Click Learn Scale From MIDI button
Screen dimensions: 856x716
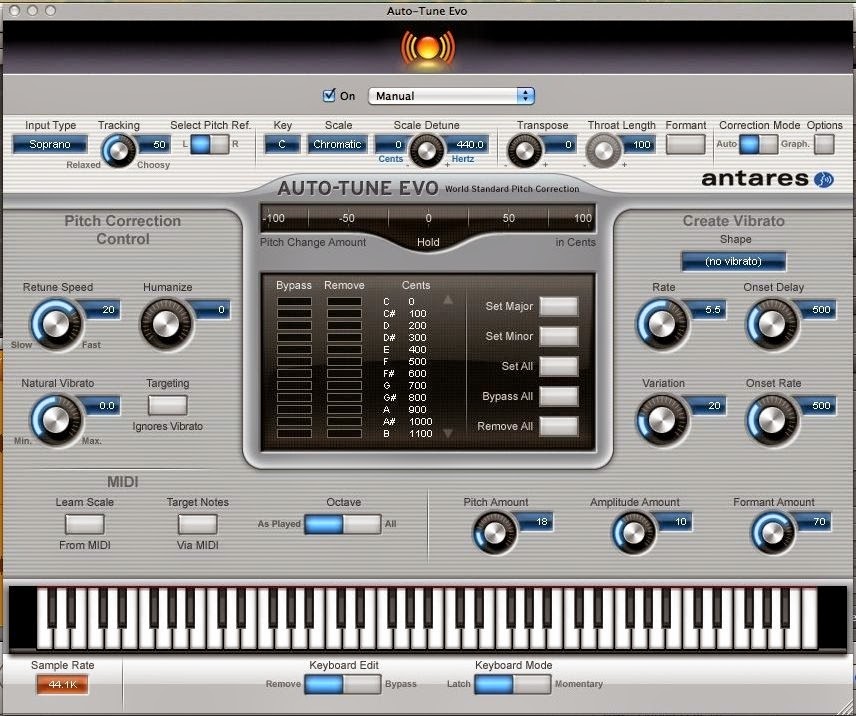tap(85, 524)
